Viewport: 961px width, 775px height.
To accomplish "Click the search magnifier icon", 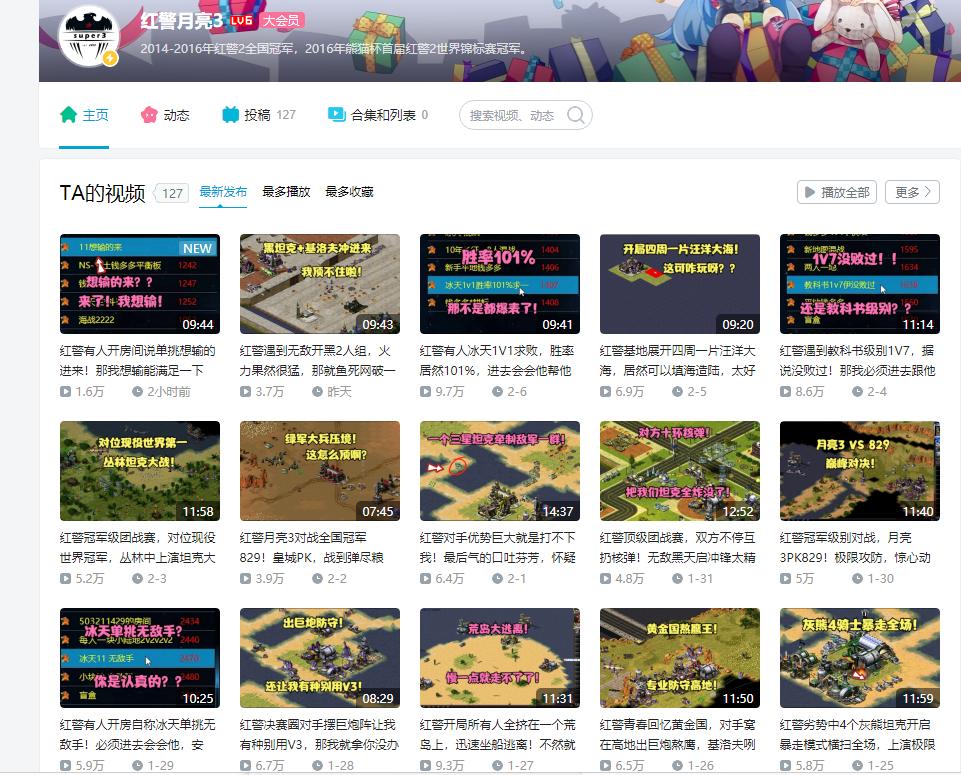I will pyautogui.click(x=576, y=115).
